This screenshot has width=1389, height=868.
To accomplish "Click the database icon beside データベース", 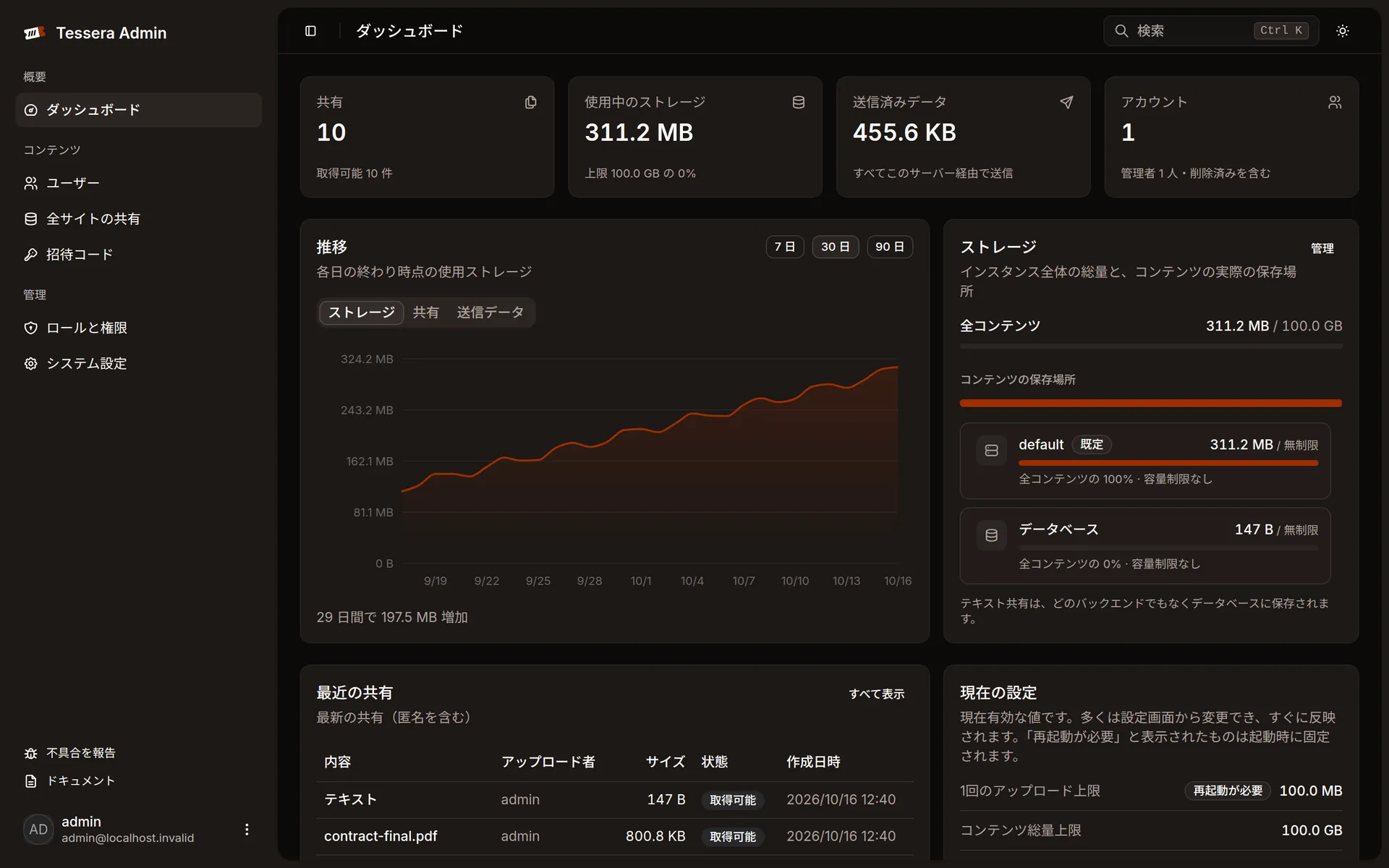I will (991, 535).
